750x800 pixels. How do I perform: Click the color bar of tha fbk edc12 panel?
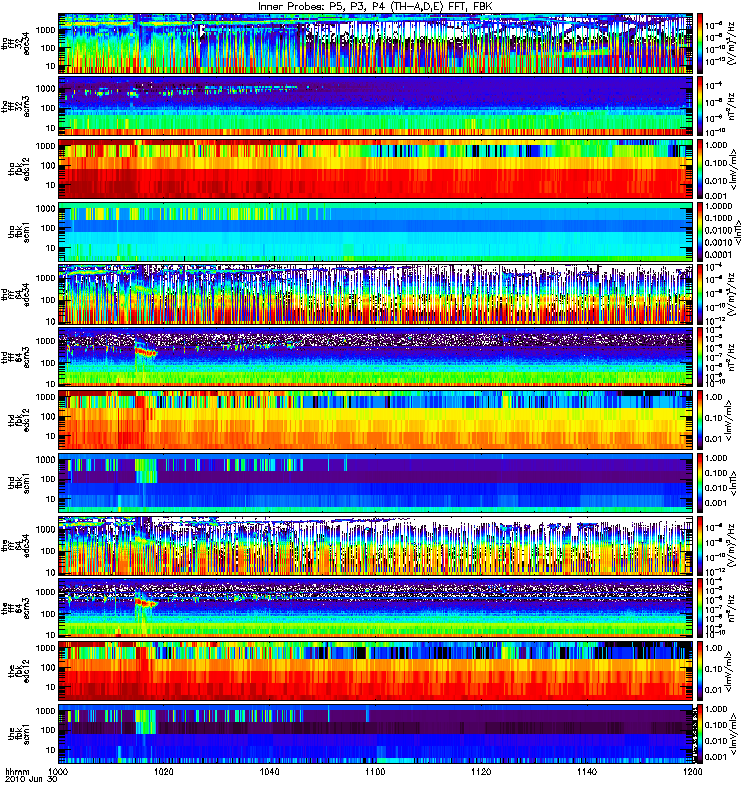tap(699, 169)
